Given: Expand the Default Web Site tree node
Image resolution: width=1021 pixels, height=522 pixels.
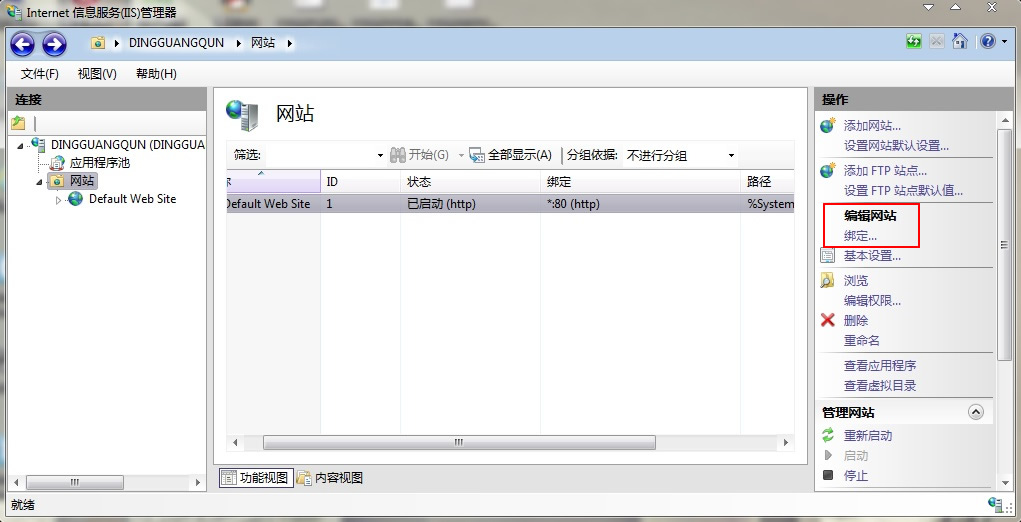Looking at the screenshot, I should pyautogui.click(x=58, y=200).
